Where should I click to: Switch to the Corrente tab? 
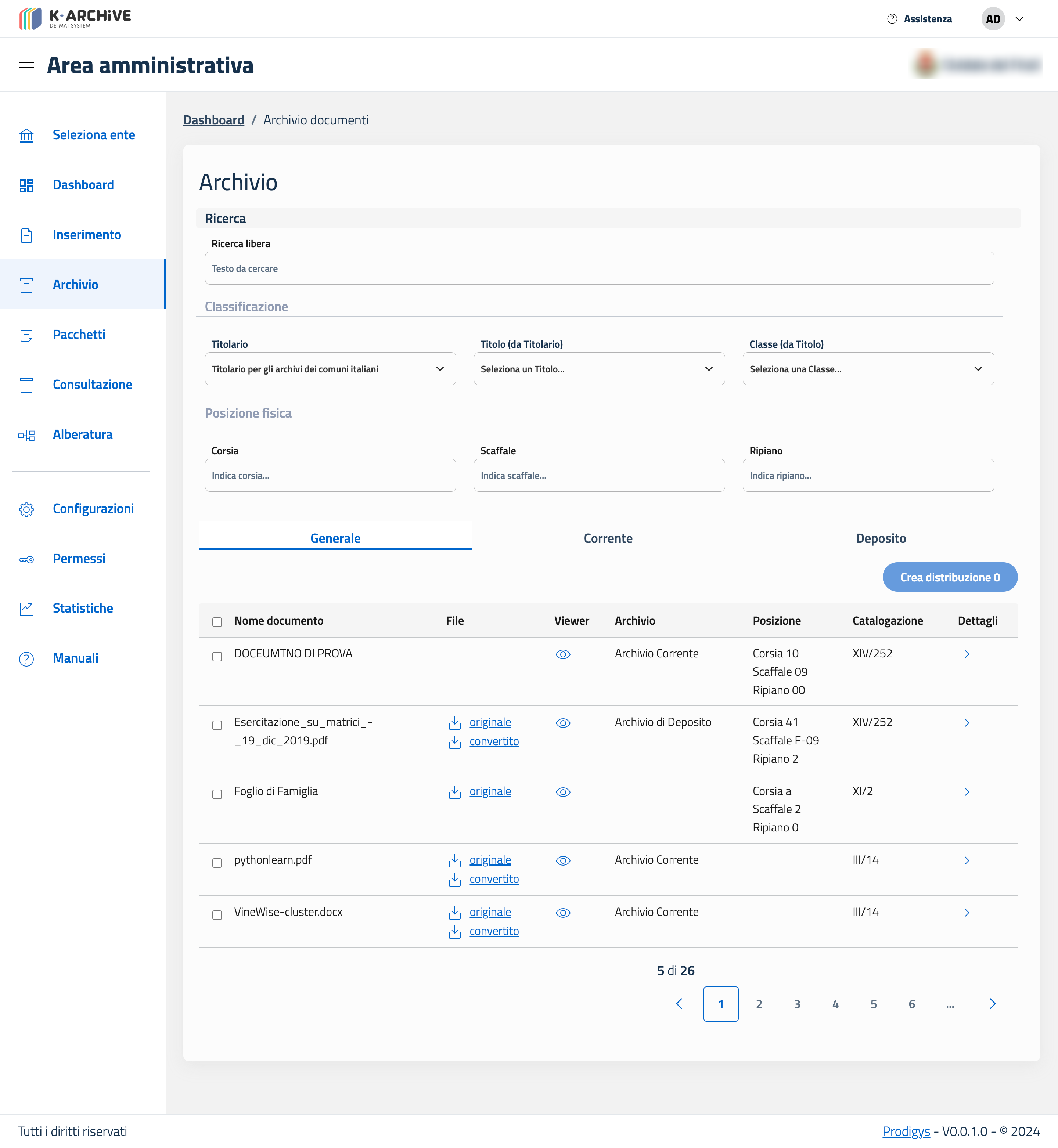(608, 538)
